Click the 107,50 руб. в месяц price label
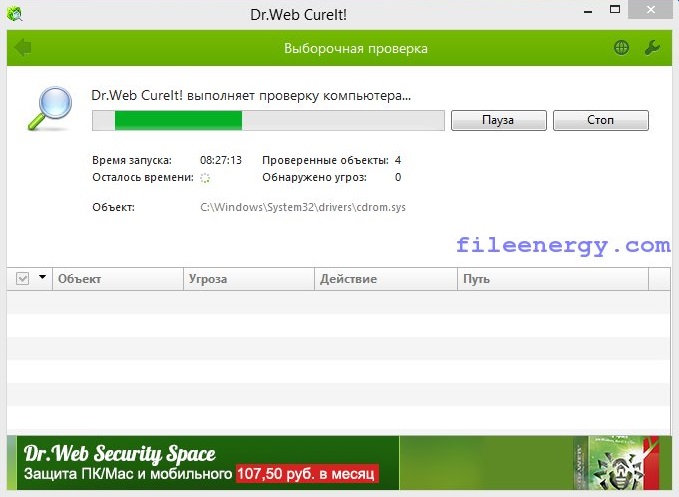The height and width of the screenshot is (497, 679). (307, 474)
